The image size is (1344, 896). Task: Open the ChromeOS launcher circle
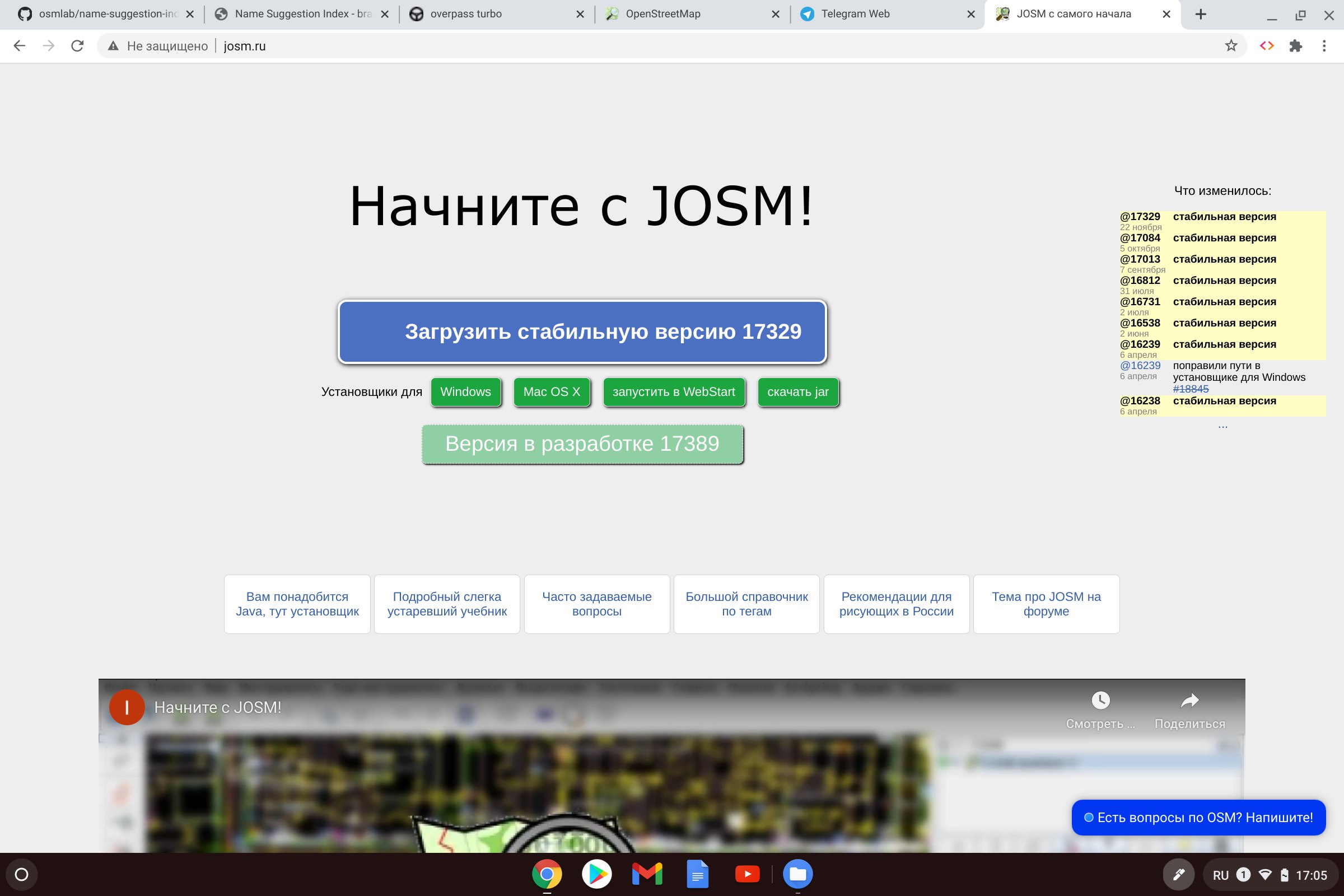tap(22, 874)
